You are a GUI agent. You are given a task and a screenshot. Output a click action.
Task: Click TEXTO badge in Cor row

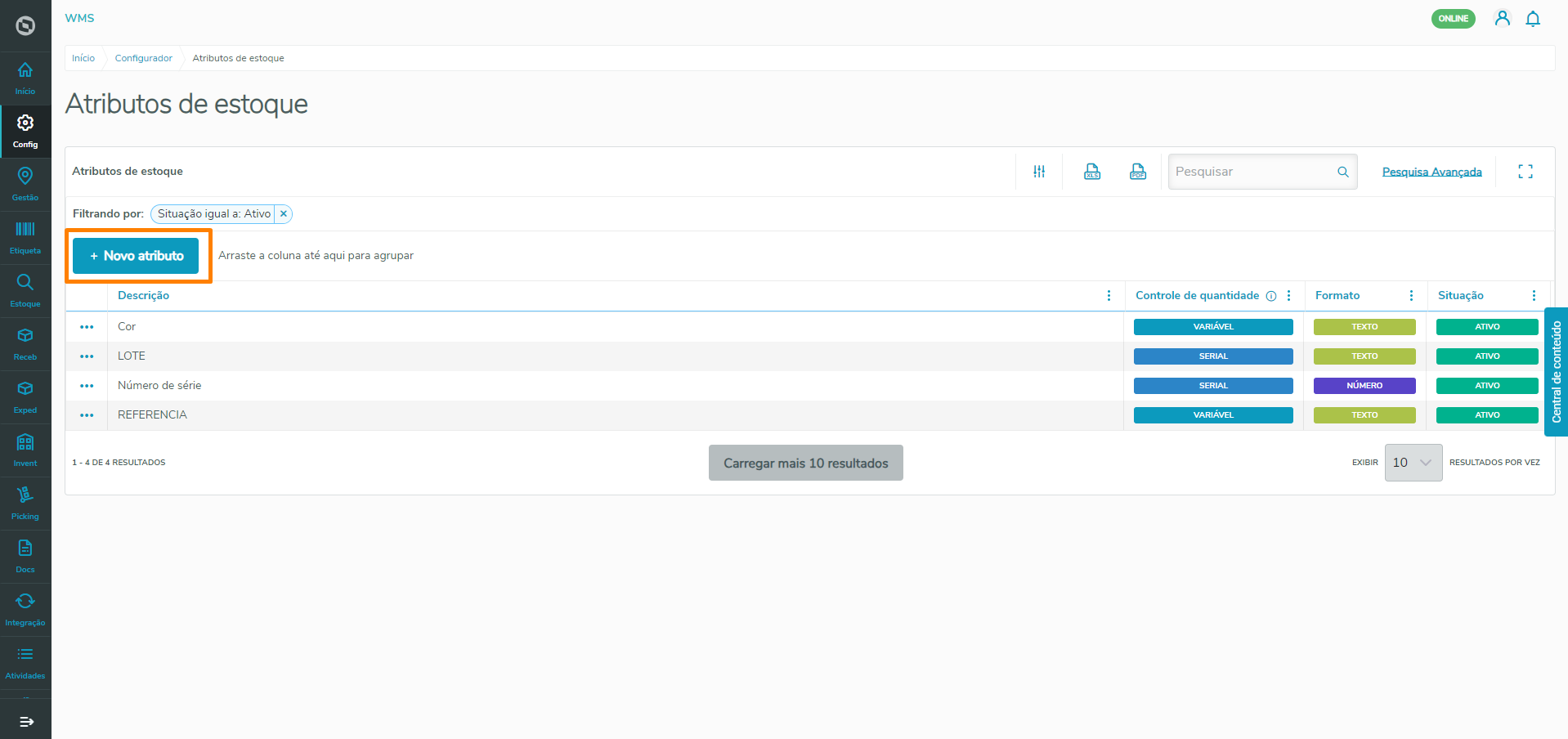[1364, 327]
